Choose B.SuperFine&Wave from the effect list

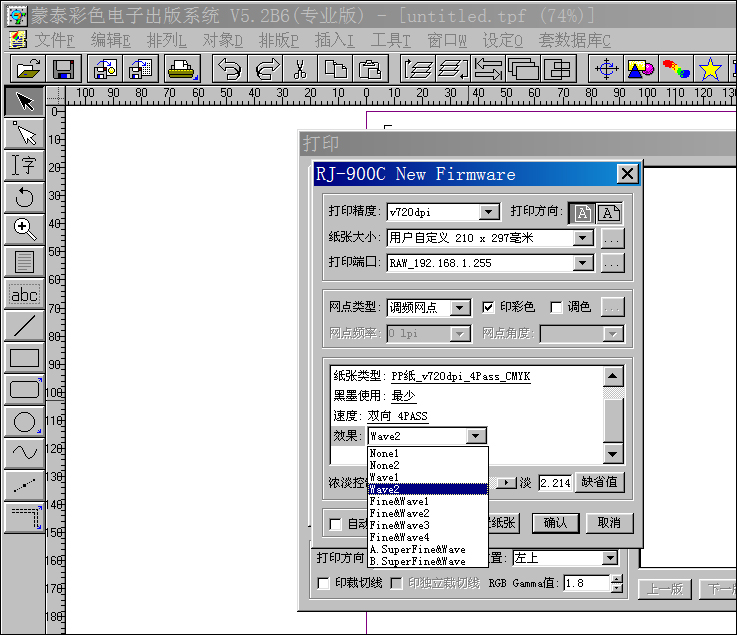point(427,561)
